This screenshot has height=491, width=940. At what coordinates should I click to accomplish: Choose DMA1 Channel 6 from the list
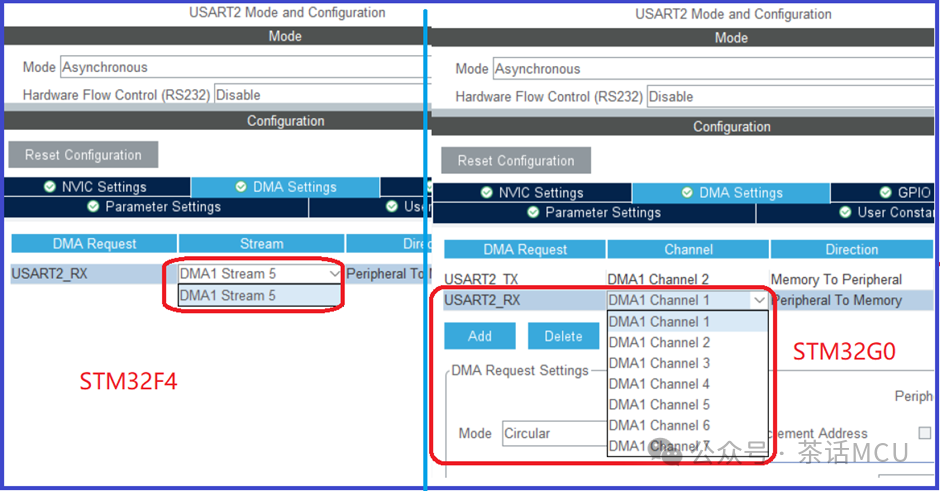(x=688, y=425)
